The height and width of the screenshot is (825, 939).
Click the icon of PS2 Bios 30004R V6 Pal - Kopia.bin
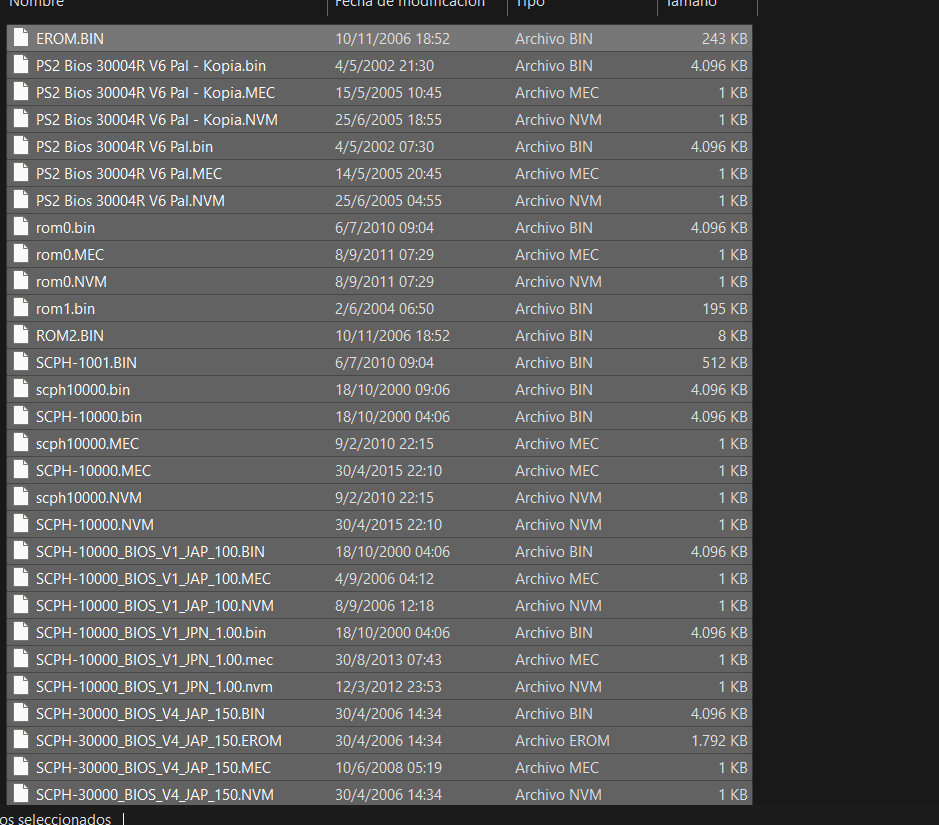pyautogui.click(x=21, y=65)
